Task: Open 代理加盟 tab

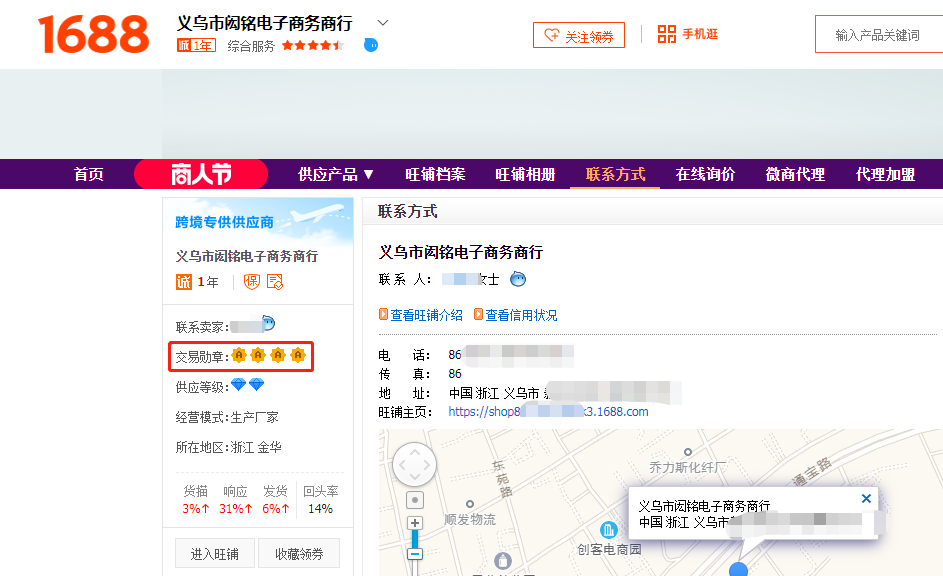Action: click(x=885, y=174)
